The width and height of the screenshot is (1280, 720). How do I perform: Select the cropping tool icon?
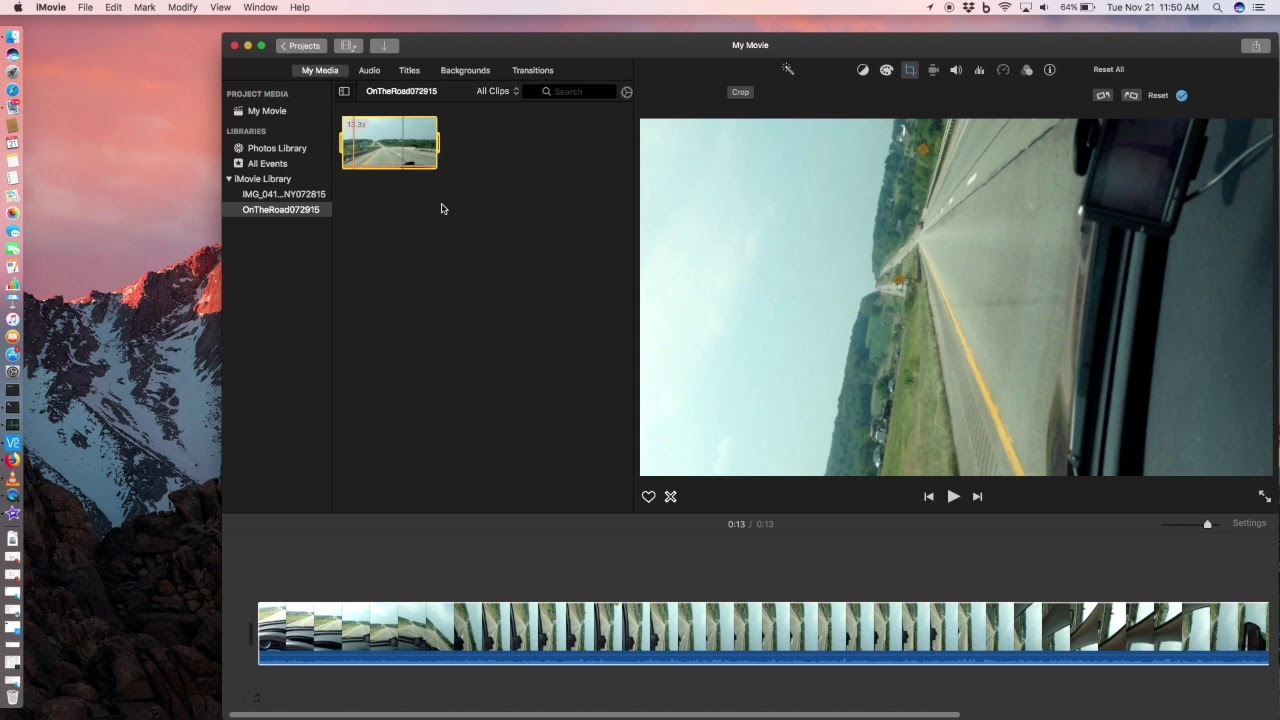tap(910, 70)
